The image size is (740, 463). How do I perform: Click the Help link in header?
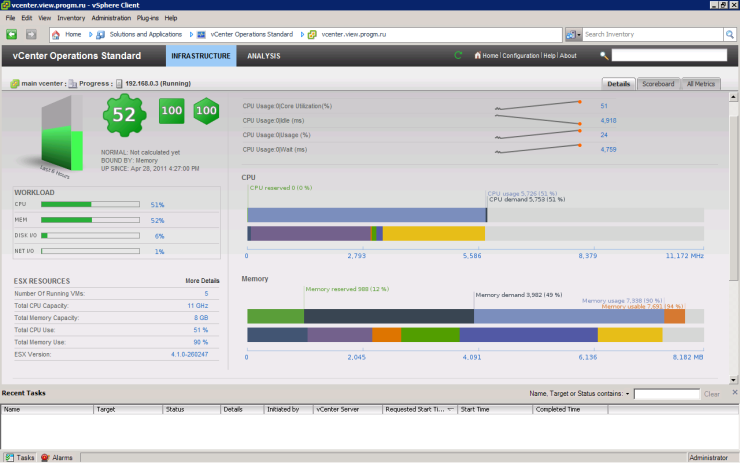(x=549, y=55)
